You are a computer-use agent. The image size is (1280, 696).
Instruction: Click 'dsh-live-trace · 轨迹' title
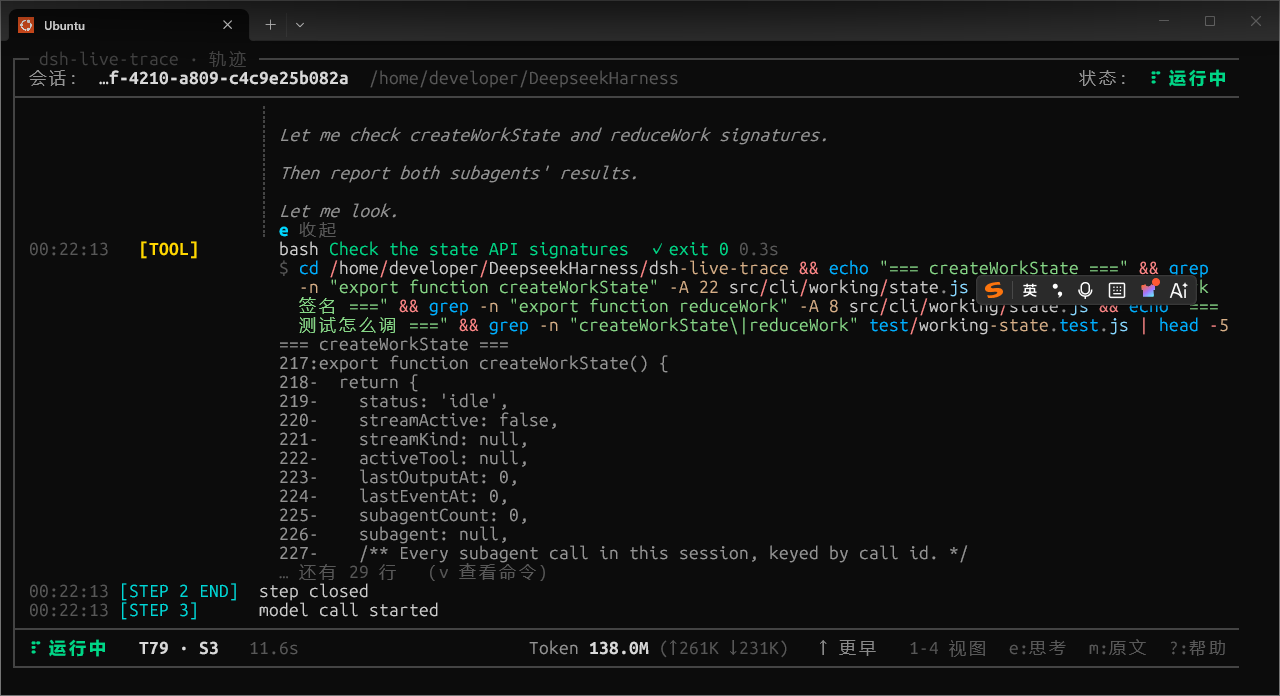pos(143,59)
